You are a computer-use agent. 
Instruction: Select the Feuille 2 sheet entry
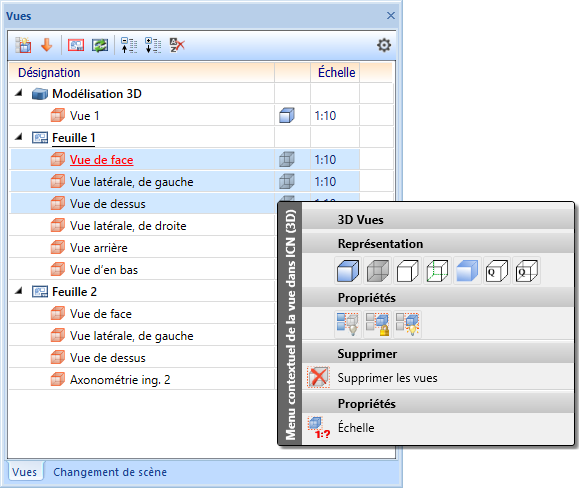click(x=74, y=292)
